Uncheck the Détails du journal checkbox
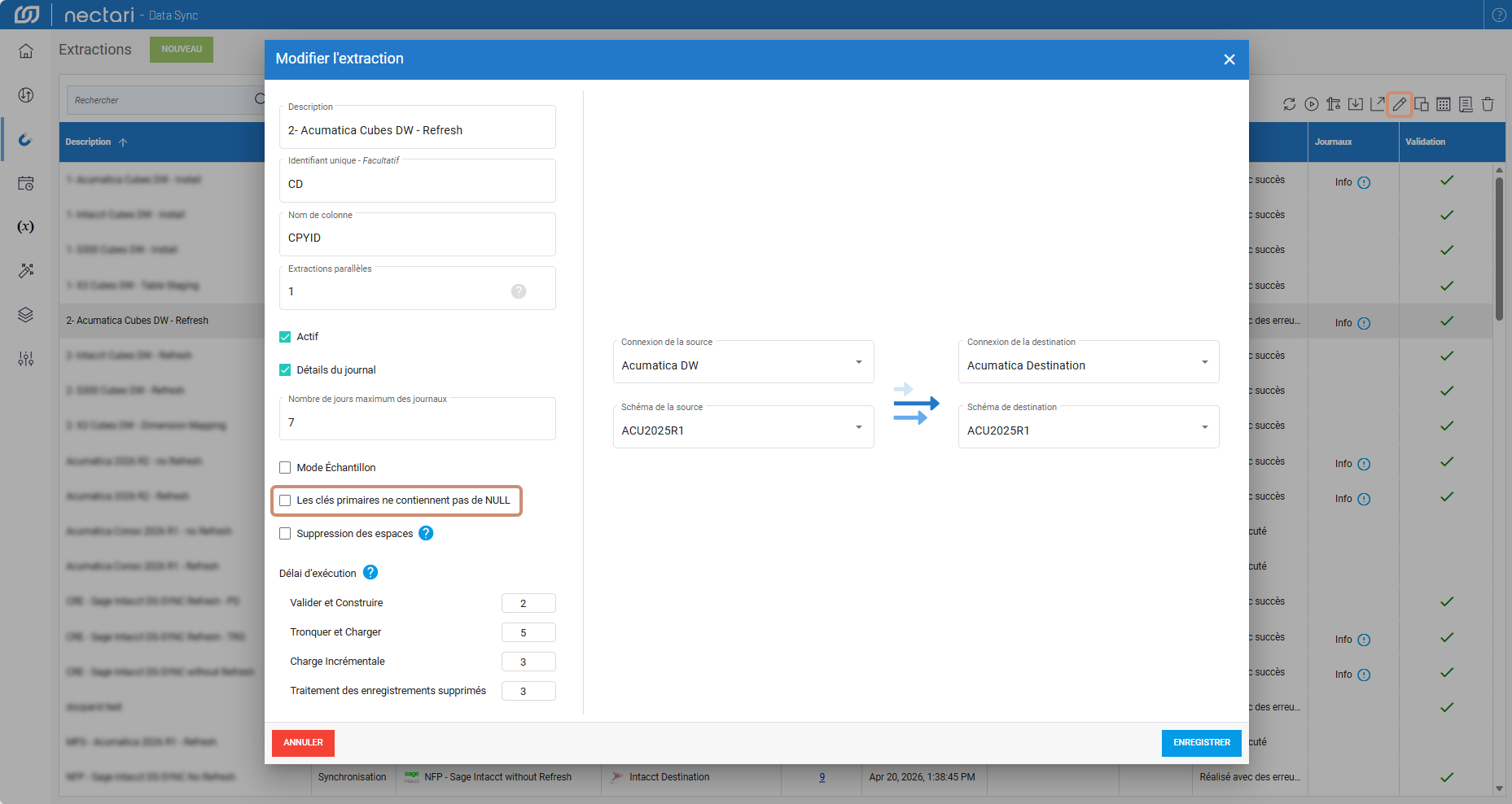This screenshot has width=1512, height=804. point(285,370)
